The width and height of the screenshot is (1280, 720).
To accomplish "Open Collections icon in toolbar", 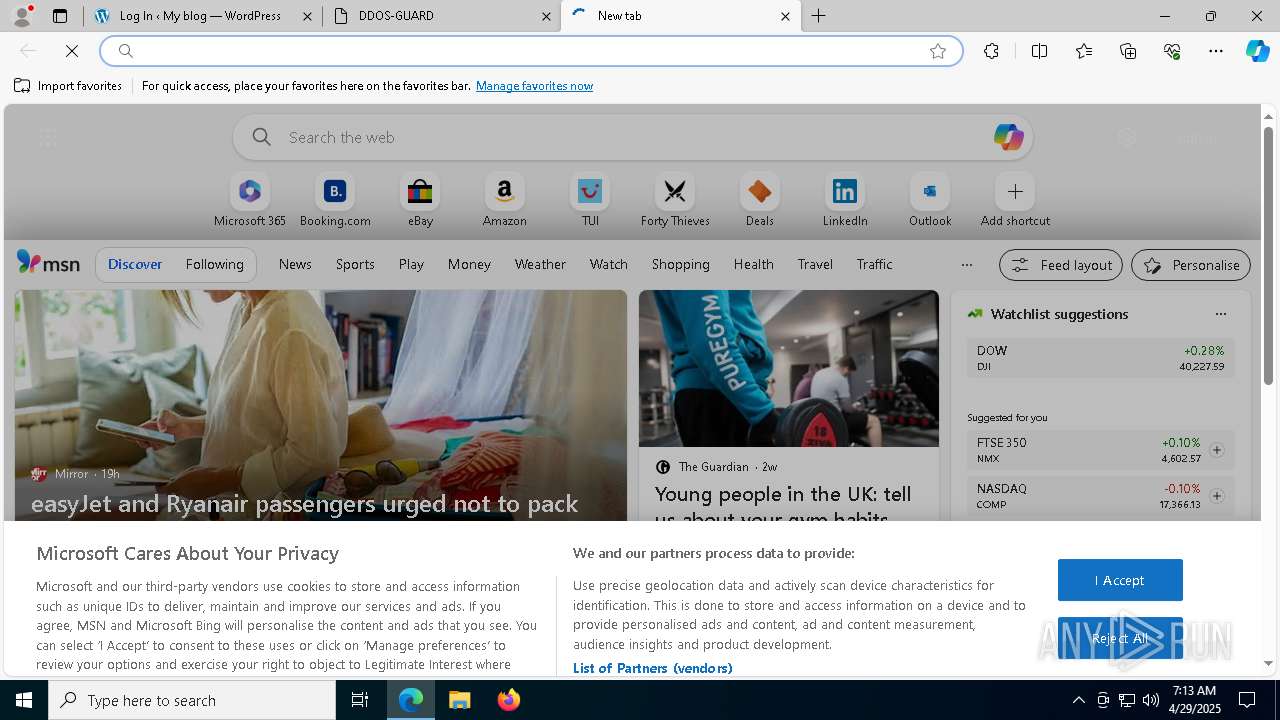I will click(x=1128, y=51).
